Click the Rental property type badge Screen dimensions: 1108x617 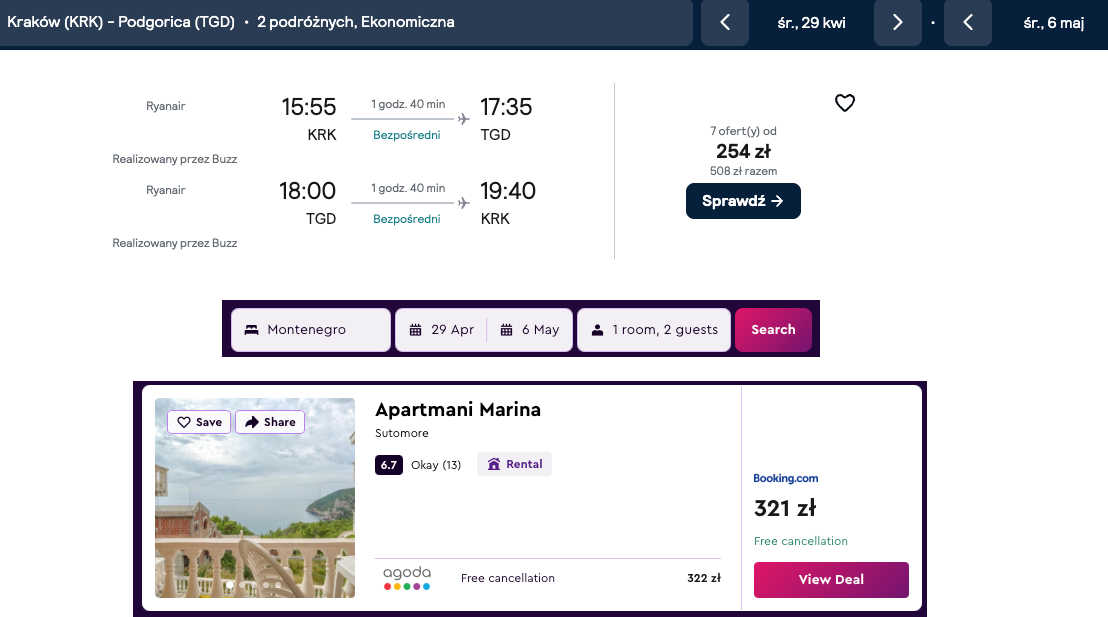514,464
